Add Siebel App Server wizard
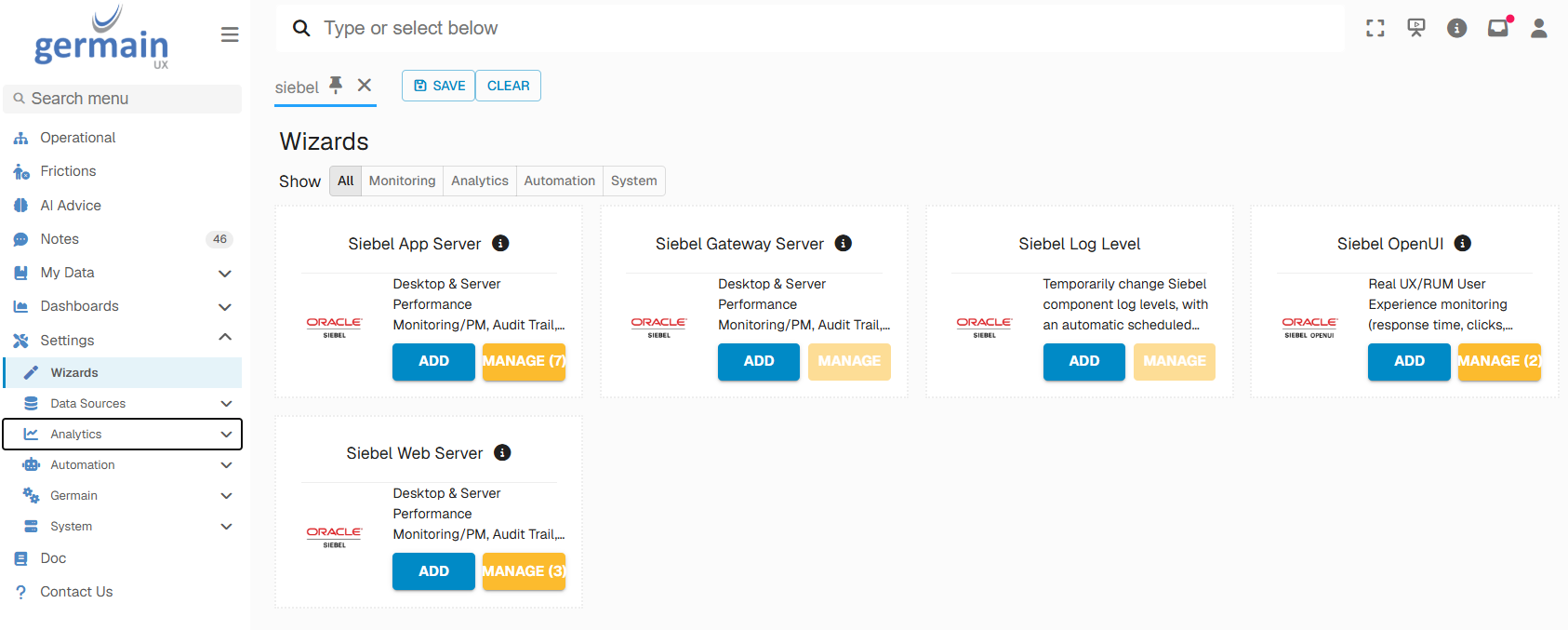Image resolution: width=1568 pixels, height=630 pixels. [x=433, y=361]
